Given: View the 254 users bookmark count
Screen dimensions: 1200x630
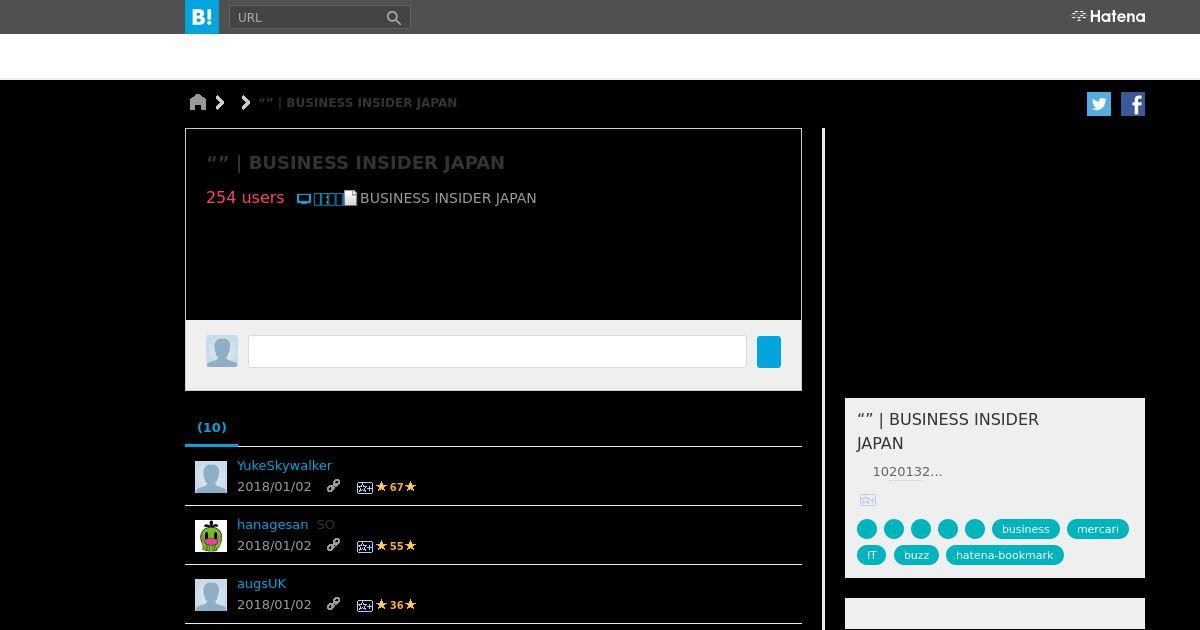Looking at the screenshot, I should (x=245, y=198).
